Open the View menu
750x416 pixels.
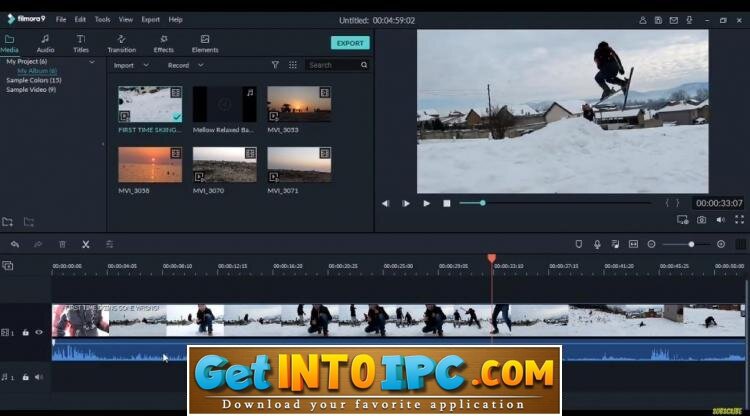(126, 20)
